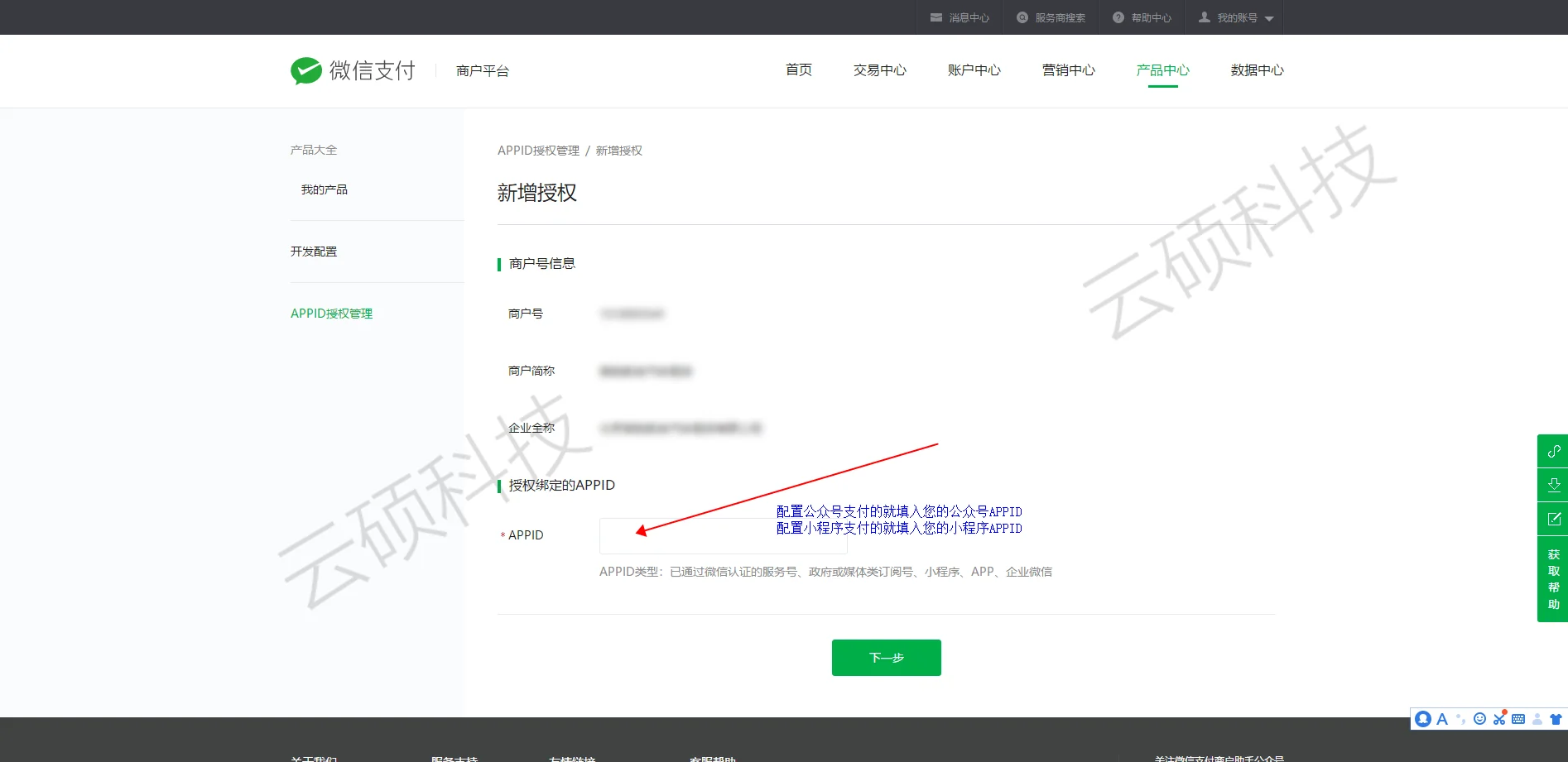The width and height of the screenshot is (1568, 762).
Task: Open the soft keyboard icon in IME bar
Action: pyautogui.click(x=1518, y=719)
